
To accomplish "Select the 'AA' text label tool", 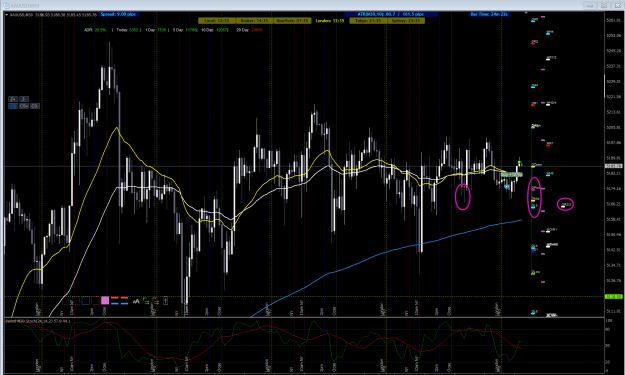I will click(x=136, y=301).
